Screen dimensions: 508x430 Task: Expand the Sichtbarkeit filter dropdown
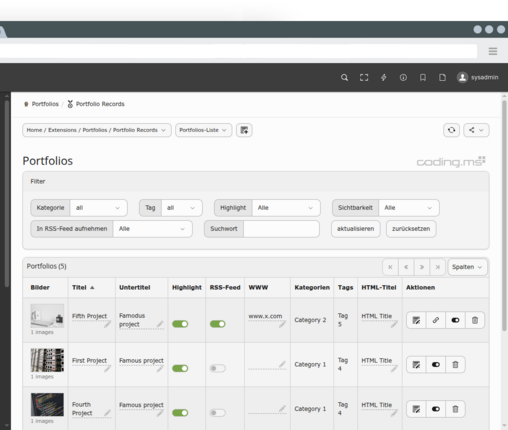tap(409, 208)
